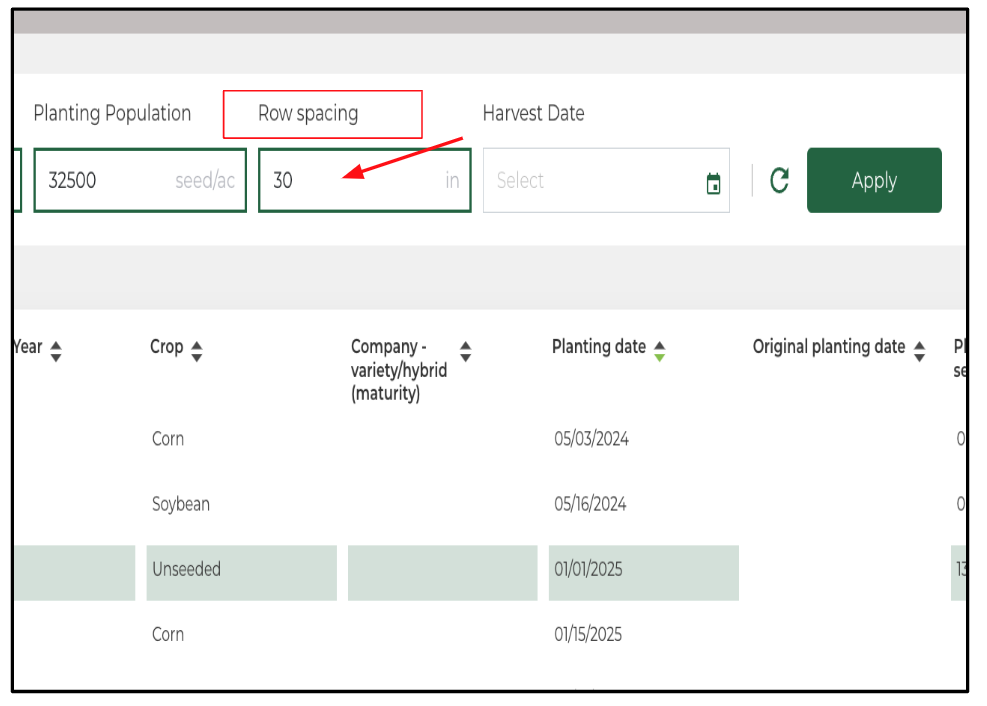Click the Original planting date header
This screenshot has height=706, width=987.
[x=828, y=347]
